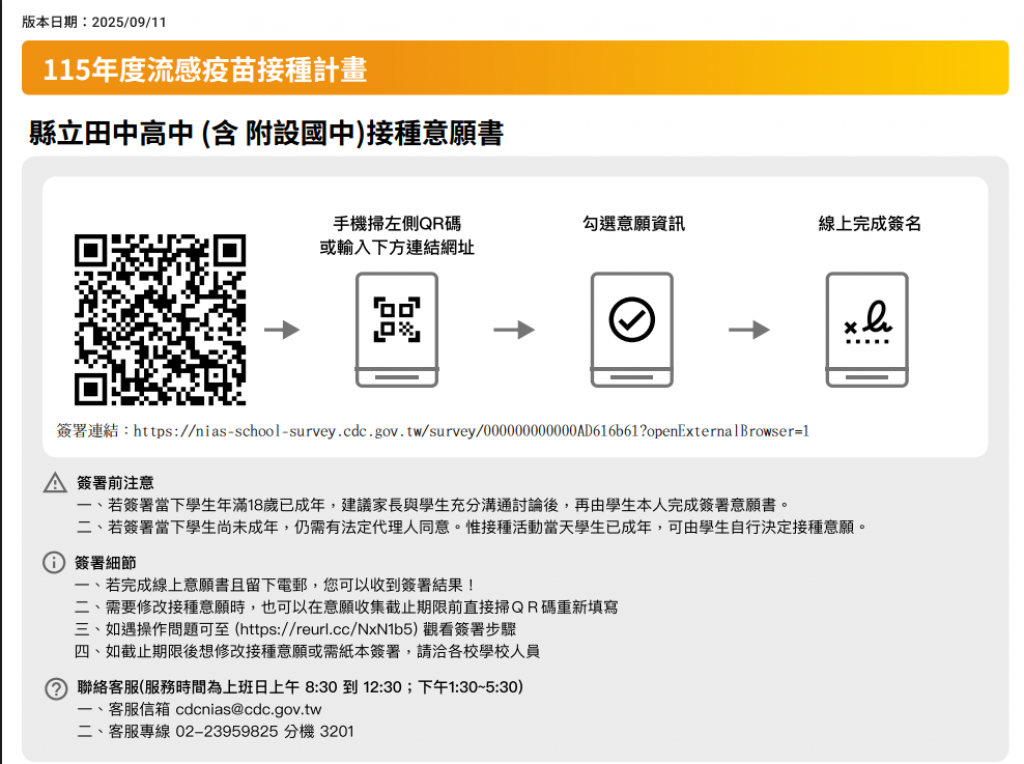Open the reurl.cc/NxN1b5 tutorial link
The width and height of the screenshot is (1024, 764).
326,629
